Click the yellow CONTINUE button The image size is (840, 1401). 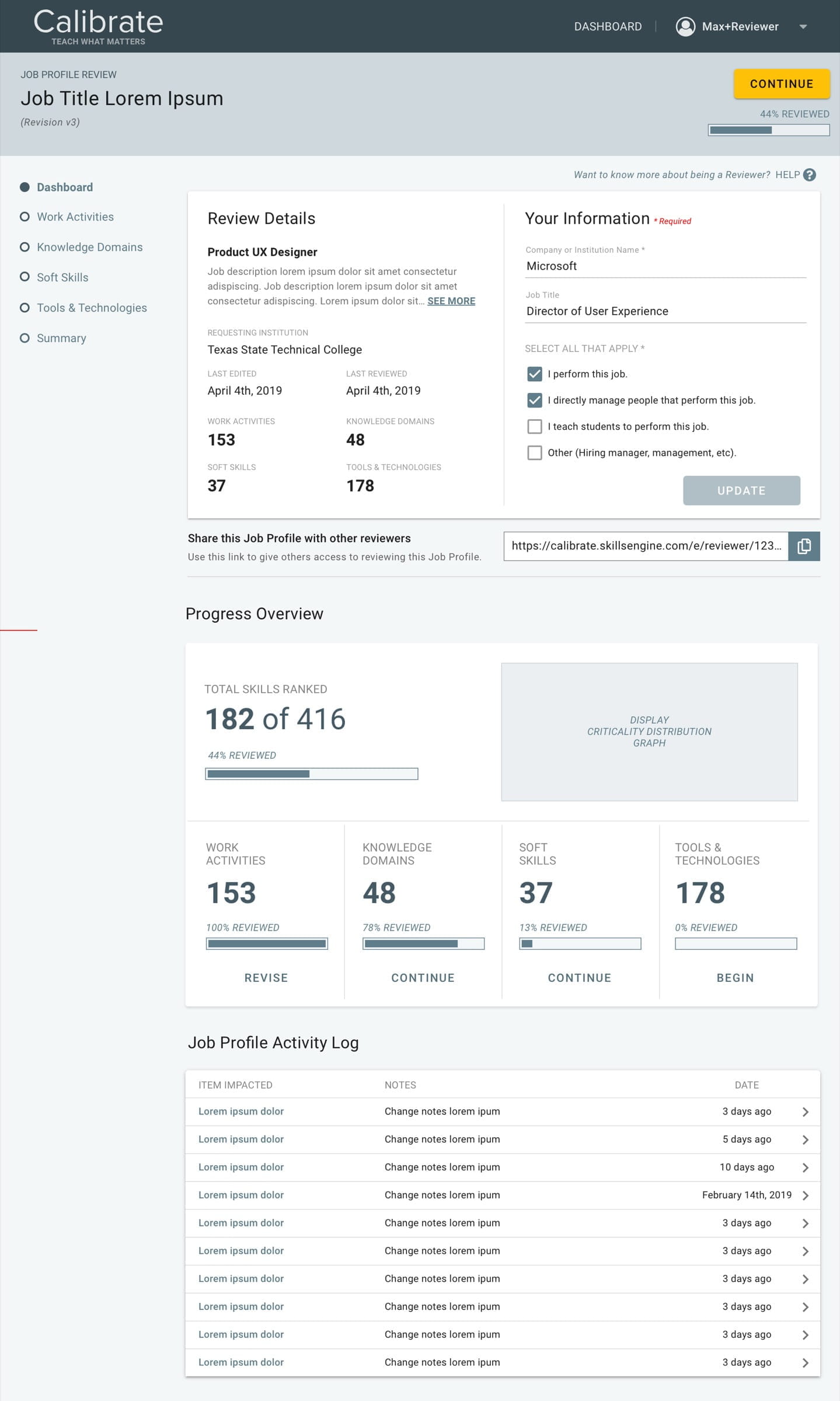[782, 83]
